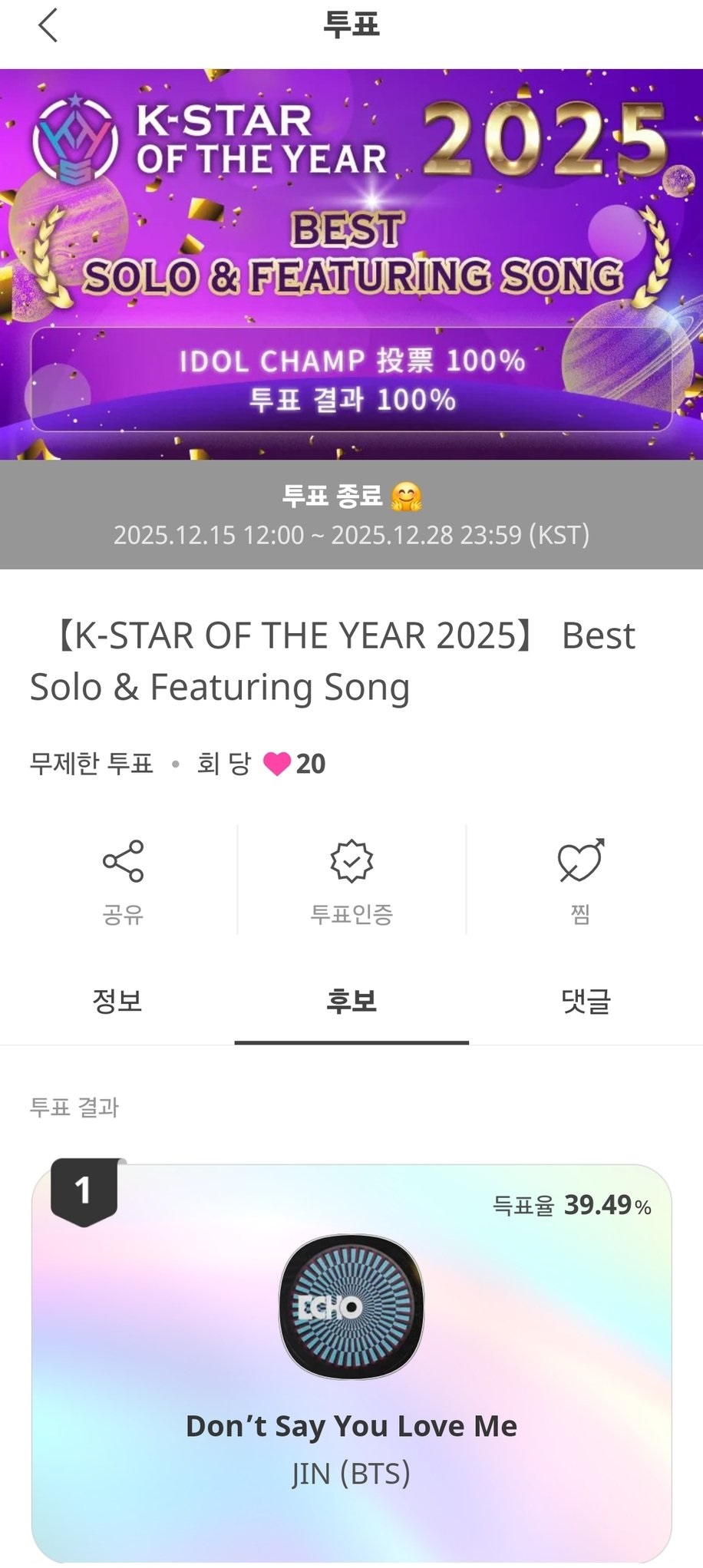Open the ECHO album cover thumbnail

[351, 1306]
